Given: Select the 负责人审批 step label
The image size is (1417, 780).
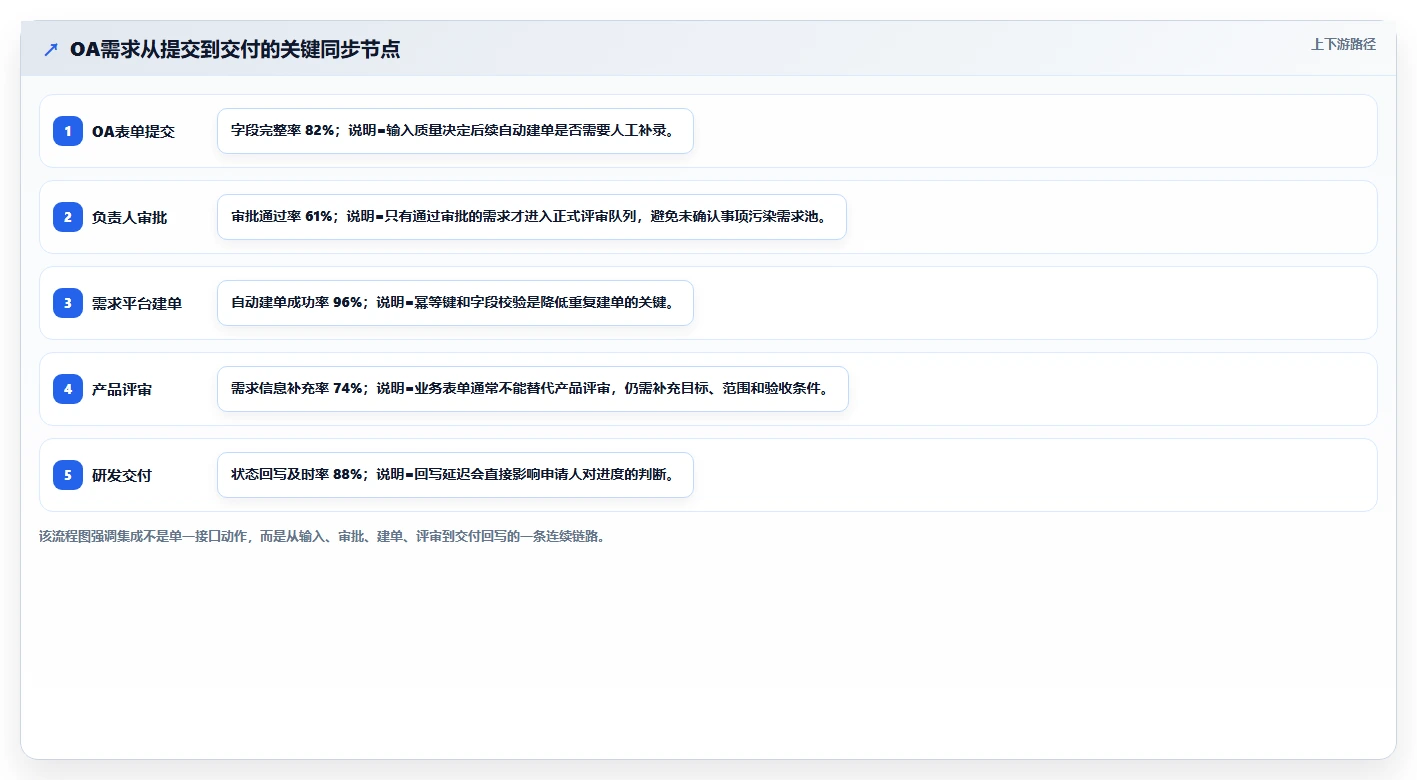Looking at the screenshot, I should tap(129, 217).
